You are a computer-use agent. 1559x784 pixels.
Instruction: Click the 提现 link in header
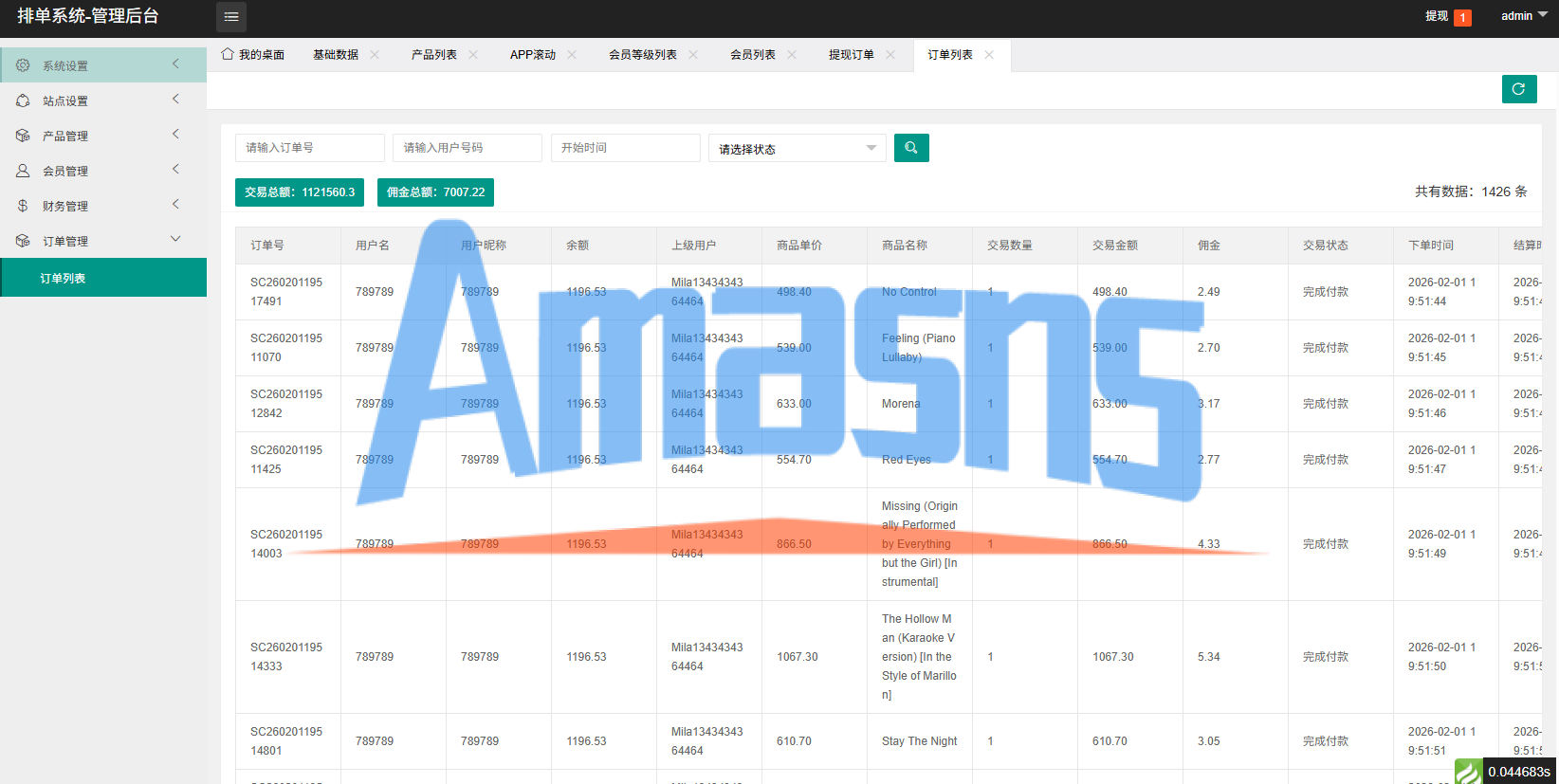pos(1437,16)
